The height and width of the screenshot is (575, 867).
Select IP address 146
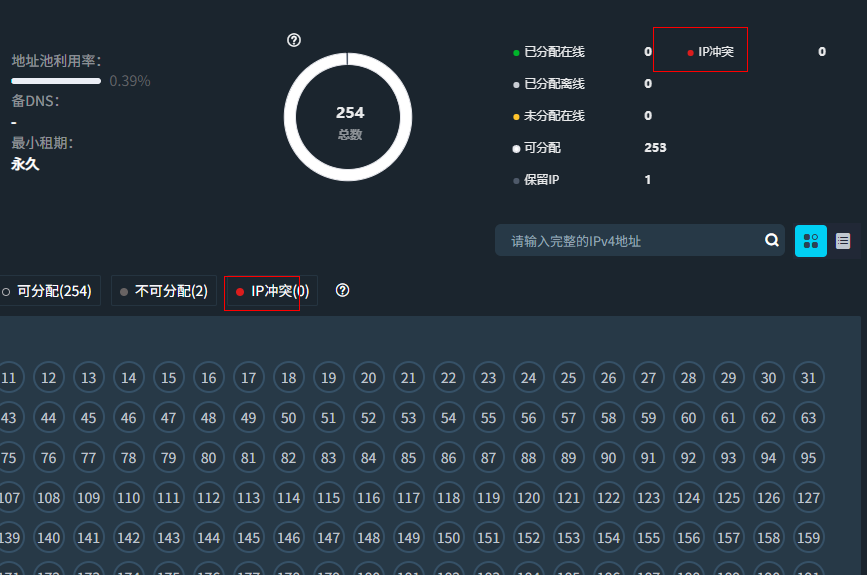tap(289, 538)
